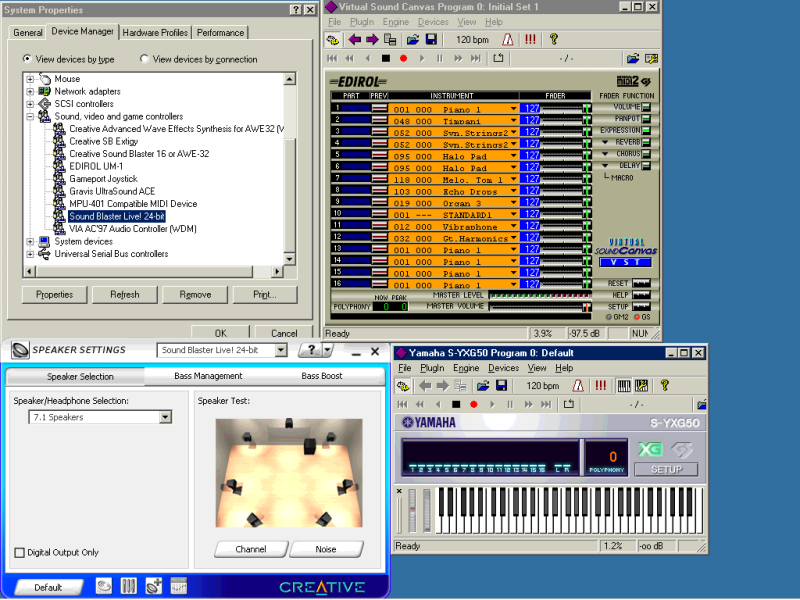800x600 pixels.
Task: Click the loop icon in Virtual Sound Canvas transport
Action: [x=498, y=59]
